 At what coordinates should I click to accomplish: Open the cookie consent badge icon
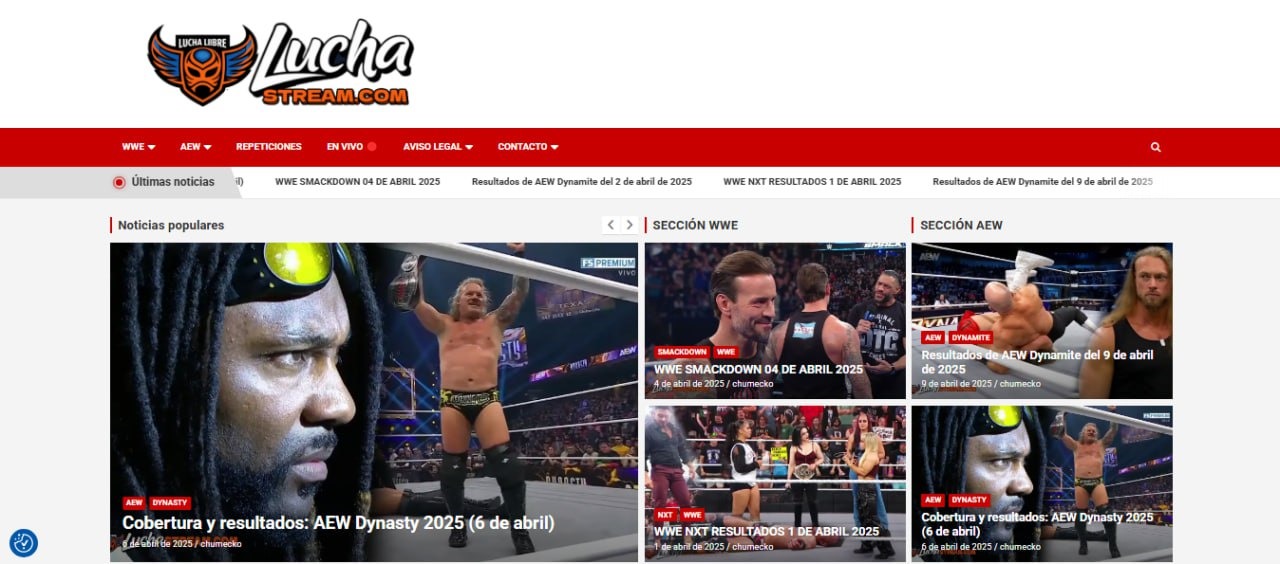click(24, 543)
